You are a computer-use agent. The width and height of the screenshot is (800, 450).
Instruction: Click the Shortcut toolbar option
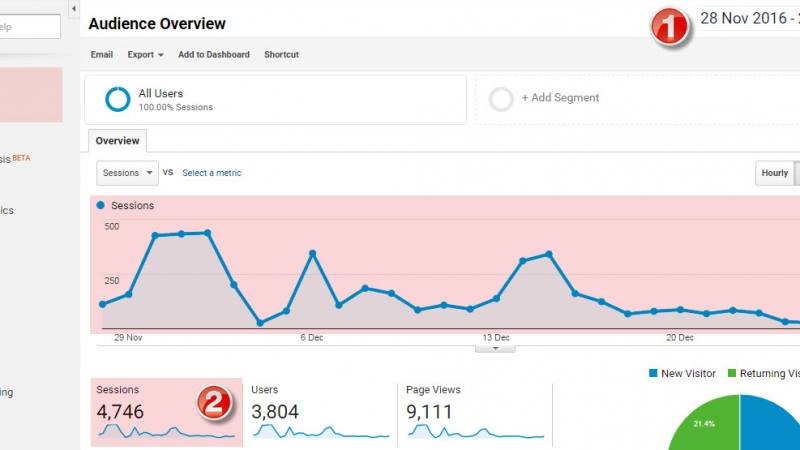point(281,55)
